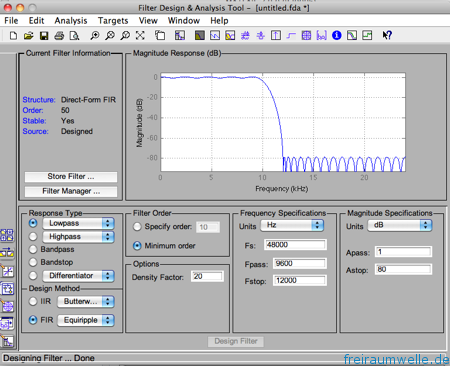Show the group delay response

245,35
